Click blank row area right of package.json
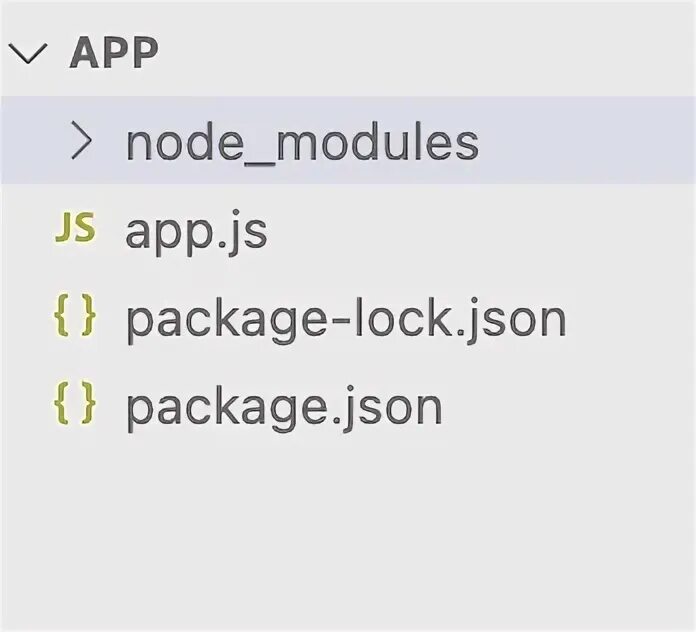Viewport: 696px width, 632px height. 570,407
